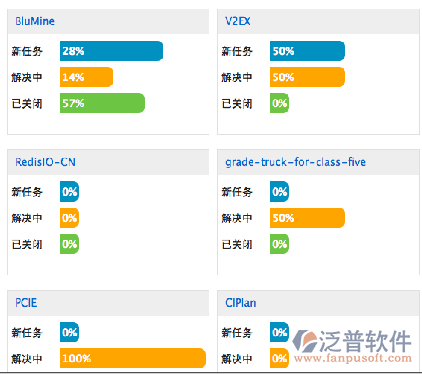Click RedisIO-CN's blue 0% new tasks bar
The image size is (422, 374).
(x=69, y=192)
